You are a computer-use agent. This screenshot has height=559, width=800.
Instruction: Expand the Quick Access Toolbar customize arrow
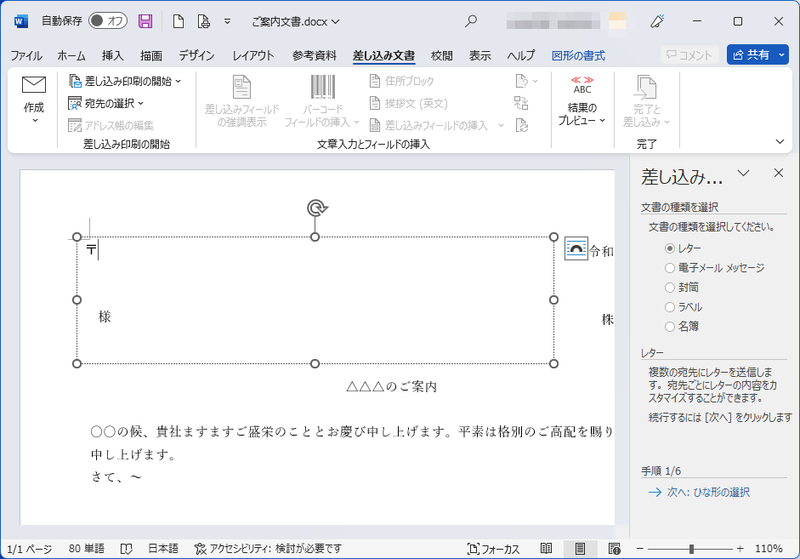click(227, 21)
